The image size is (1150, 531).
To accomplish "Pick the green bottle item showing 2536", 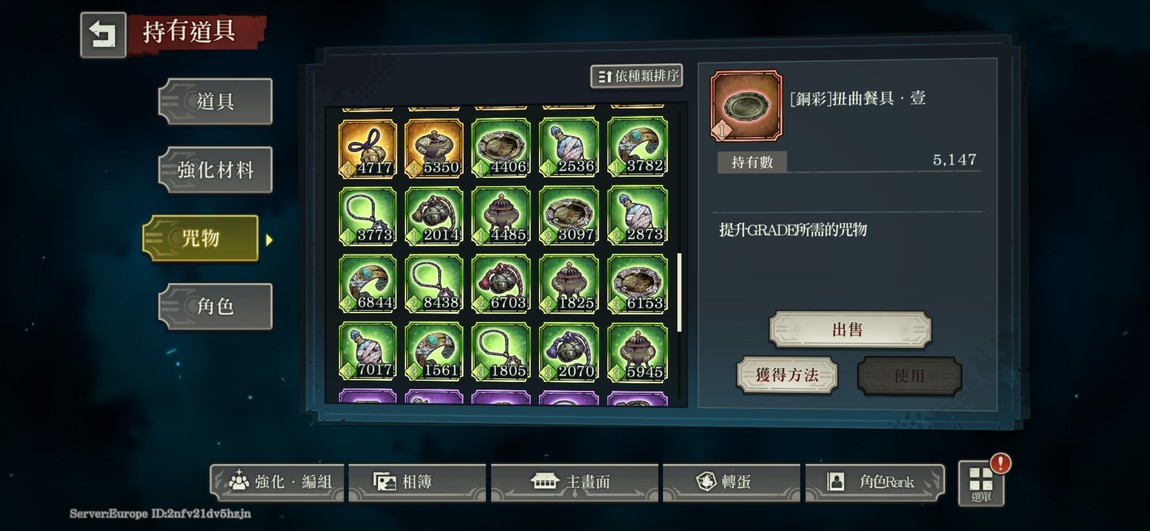I will pos(568,149).
